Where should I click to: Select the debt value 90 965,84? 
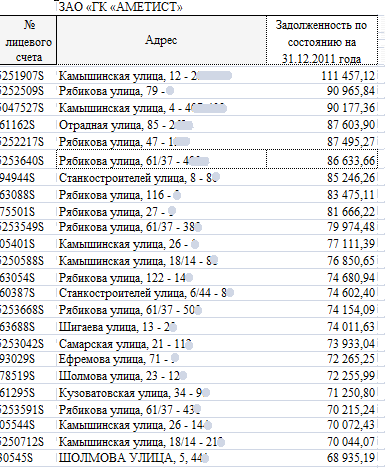pos(351,91)
